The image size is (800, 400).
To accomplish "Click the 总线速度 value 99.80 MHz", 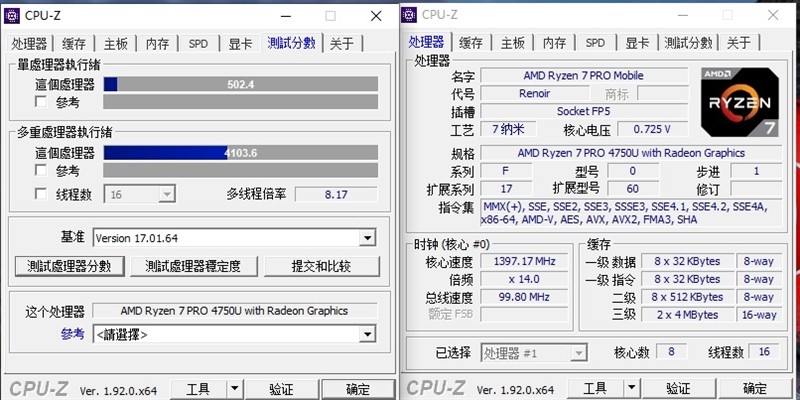I will (524, 297).
